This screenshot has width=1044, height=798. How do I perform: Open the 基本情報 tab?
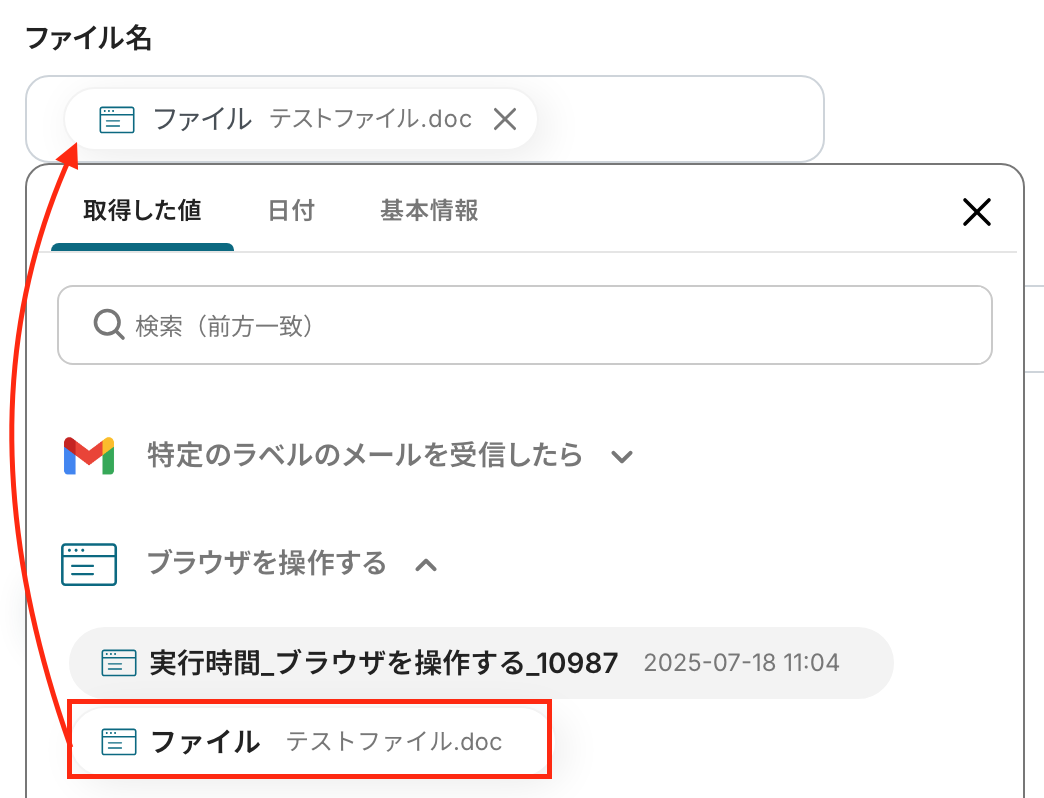click(428, 210)
